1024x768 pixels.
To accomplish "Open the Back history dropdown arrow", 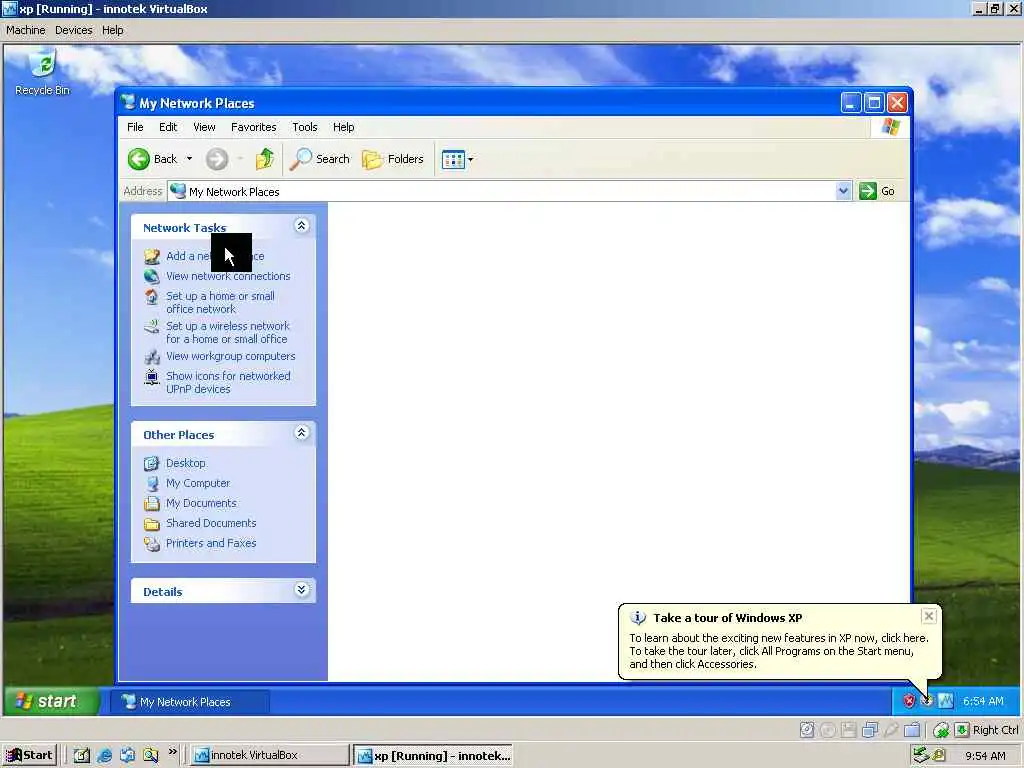I will 189,159.
